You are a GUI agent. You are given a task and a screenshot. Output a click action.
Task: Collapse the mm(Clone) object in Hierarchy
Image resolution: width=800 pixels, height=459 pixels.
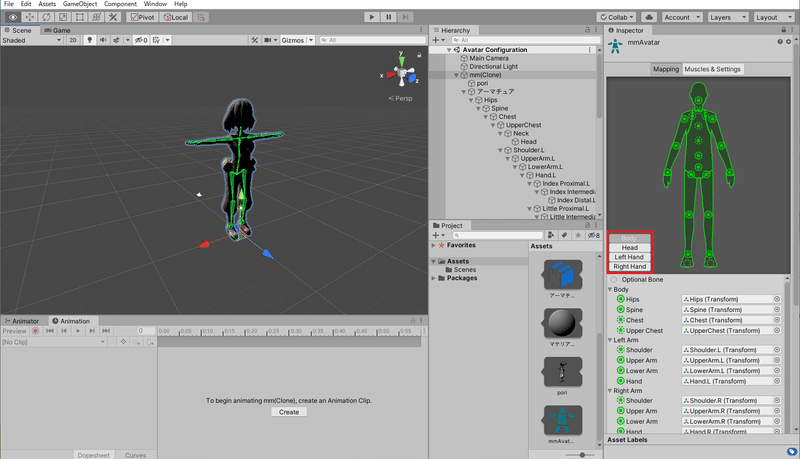pos(456,75)
